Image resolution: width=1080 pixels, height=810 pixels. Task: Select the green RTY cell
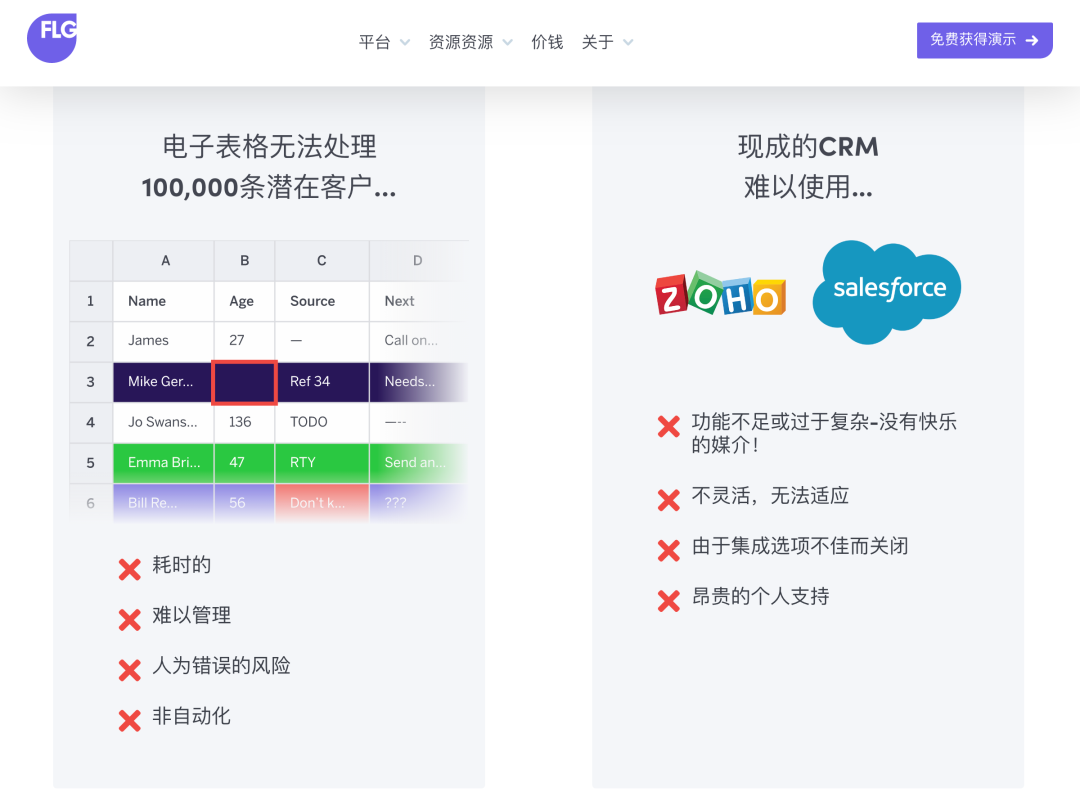click(x=322, y=462)
